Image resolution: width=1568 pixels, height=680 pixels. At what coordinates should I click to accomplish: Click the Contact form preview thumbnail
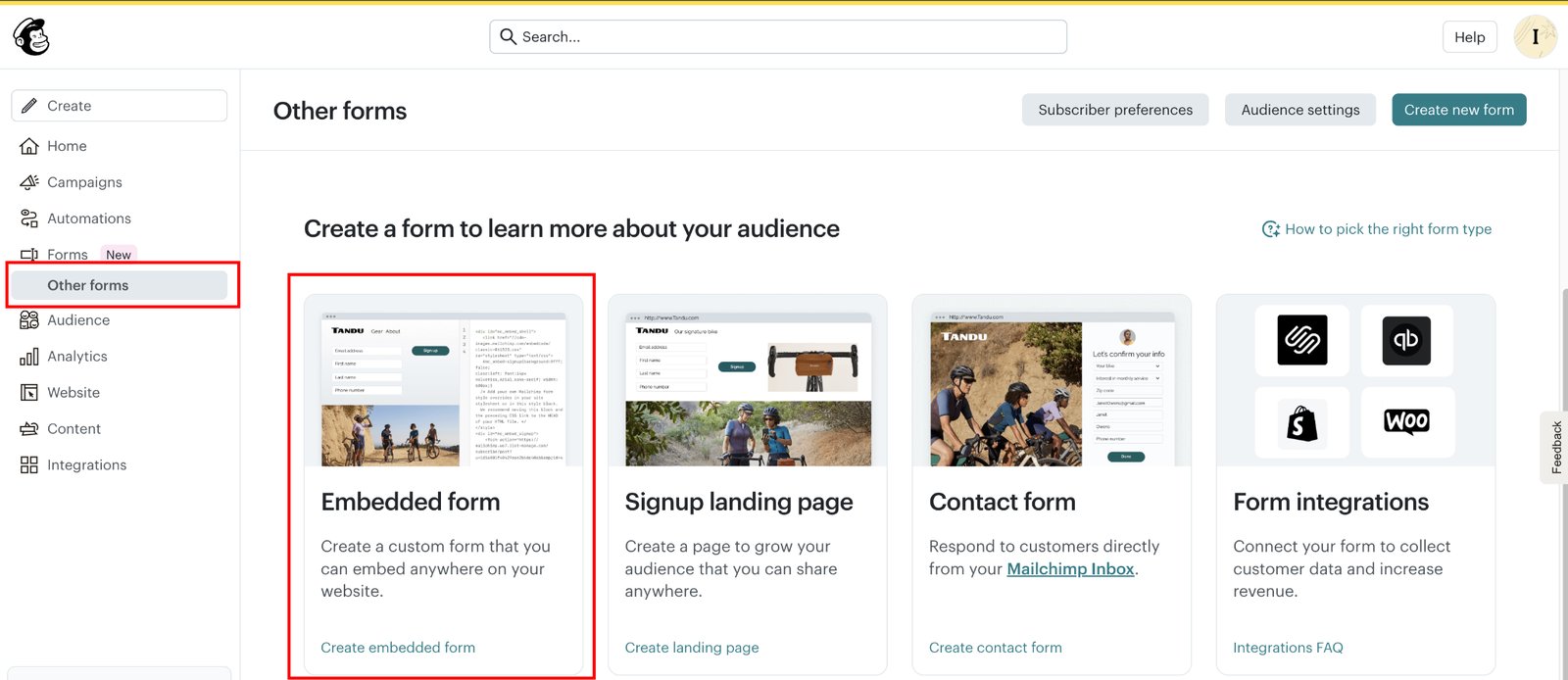click(1052, 389)
